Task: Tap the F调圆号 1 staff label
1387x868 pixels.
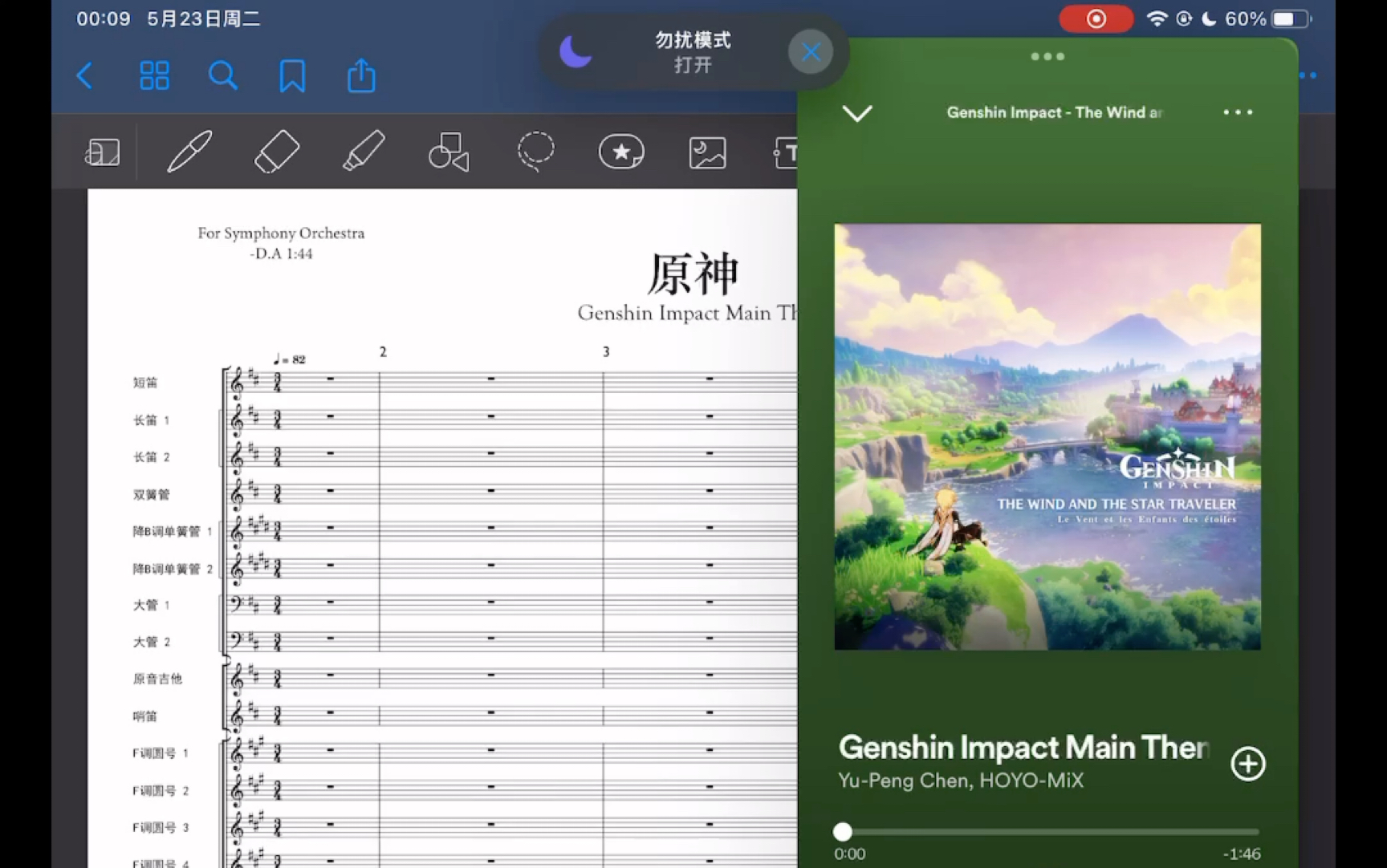Action: [161, 753]
